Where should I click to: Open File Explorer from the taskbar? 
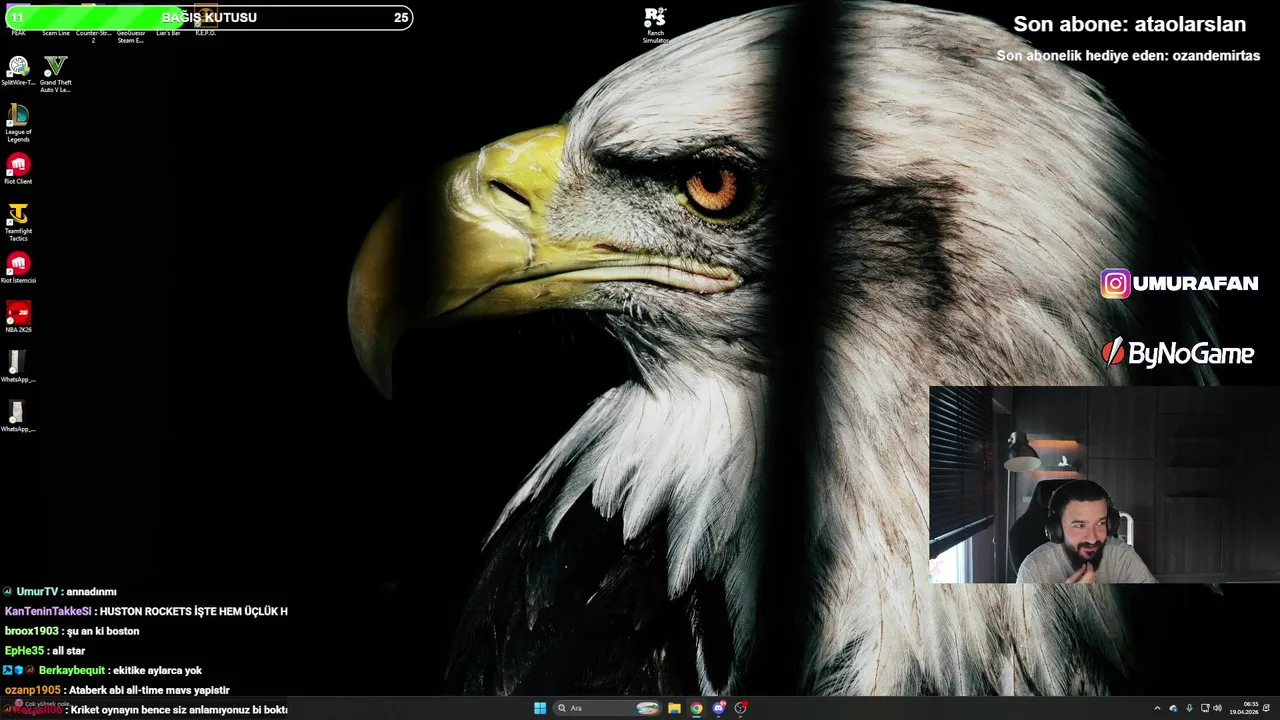674,708
